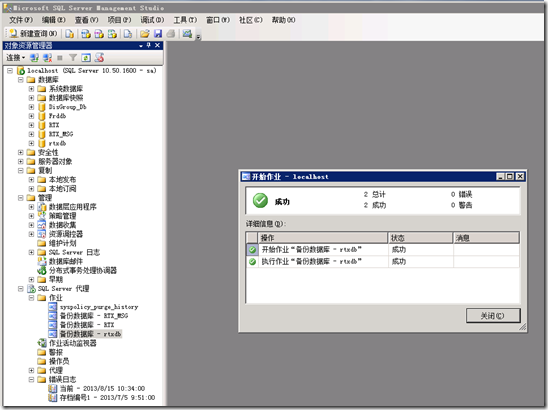Image resolution: width=548 pixels, height=410 pixels.
Task: Expand the 安全性 folder
Action: (21, 152)
